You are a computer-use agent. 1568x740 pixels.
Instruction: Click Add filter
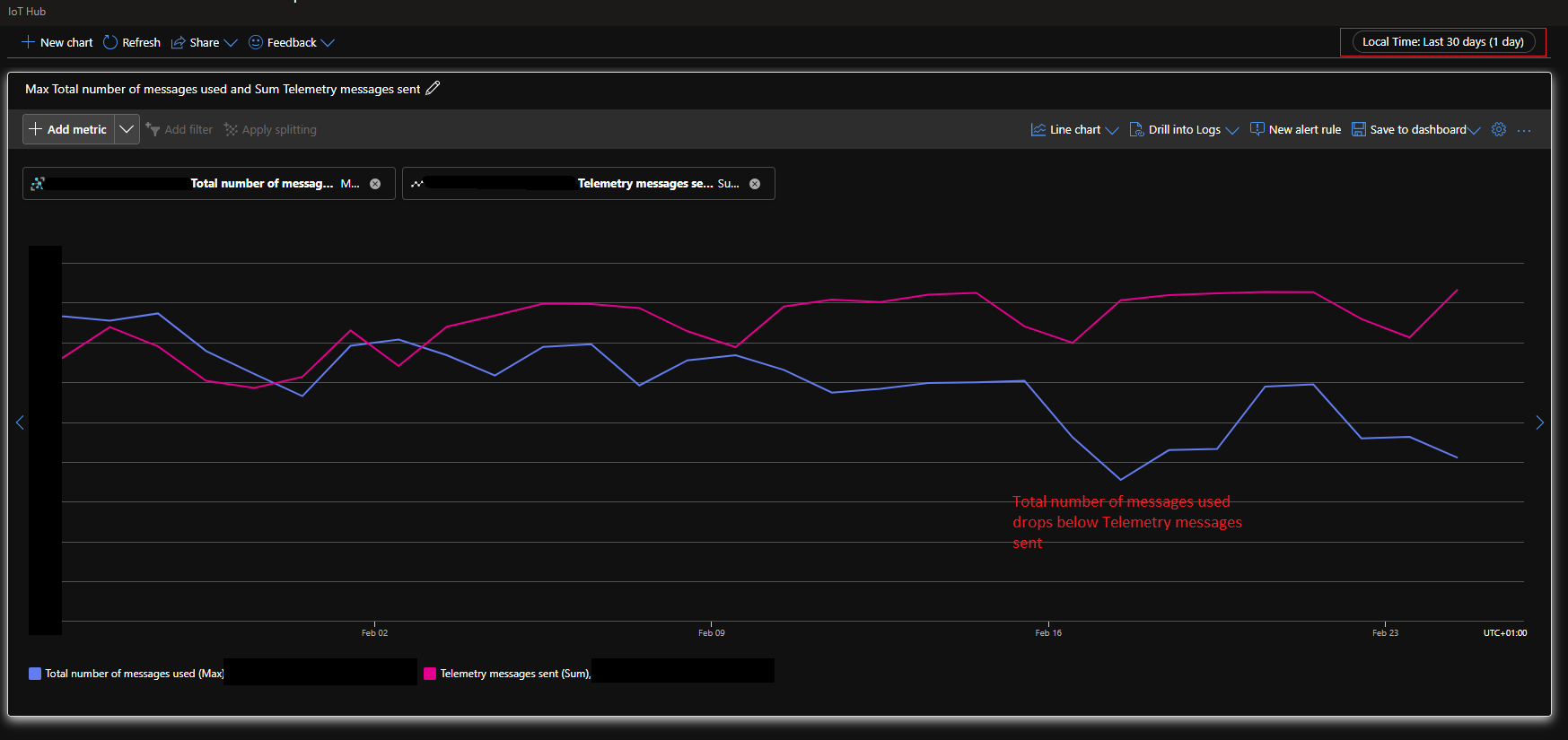click(x=180, y=129)
